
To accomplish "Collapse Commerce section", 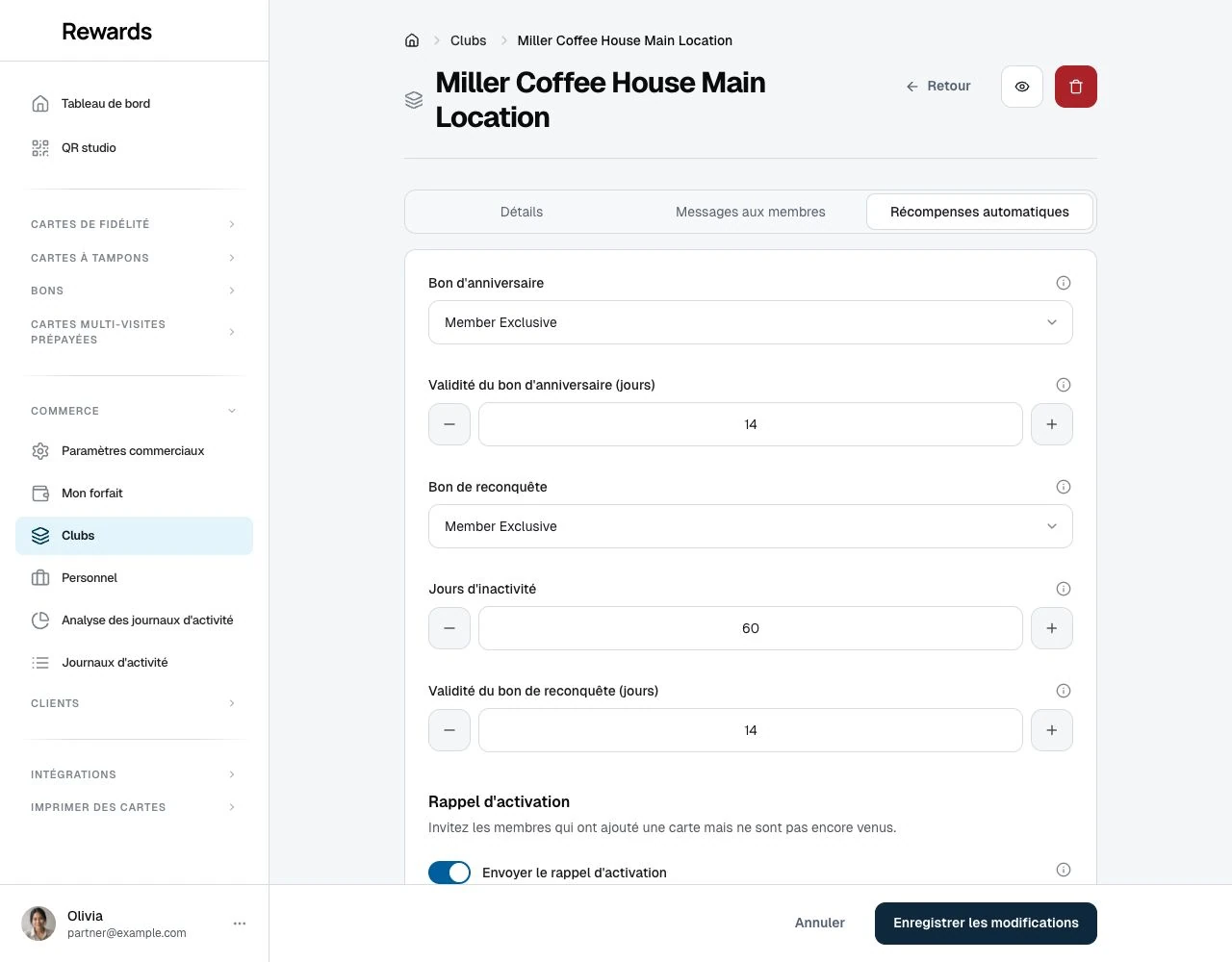I will click(x=134, y=411).
